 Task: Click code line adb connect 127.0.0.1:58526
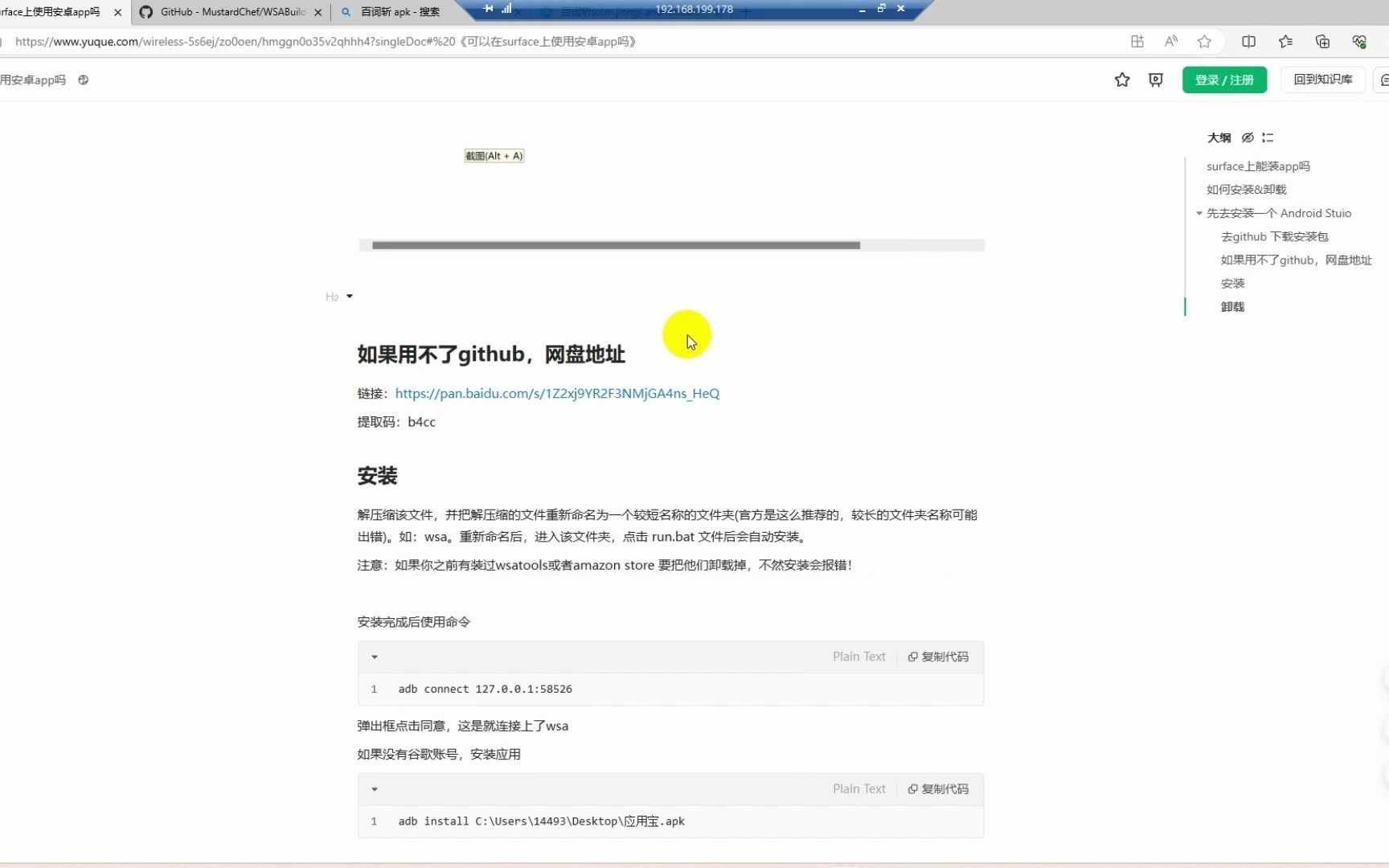coord(485,689)
